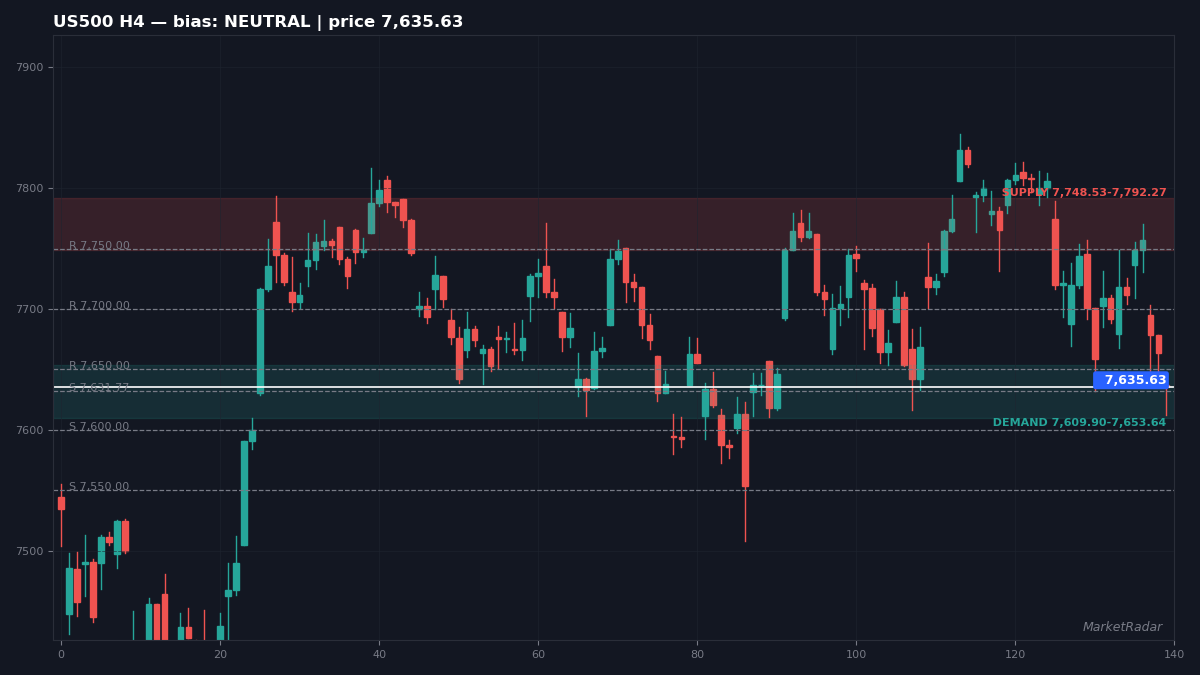
Task: Click the 40 x-axis tick label
Action: [x=379, y=655]
